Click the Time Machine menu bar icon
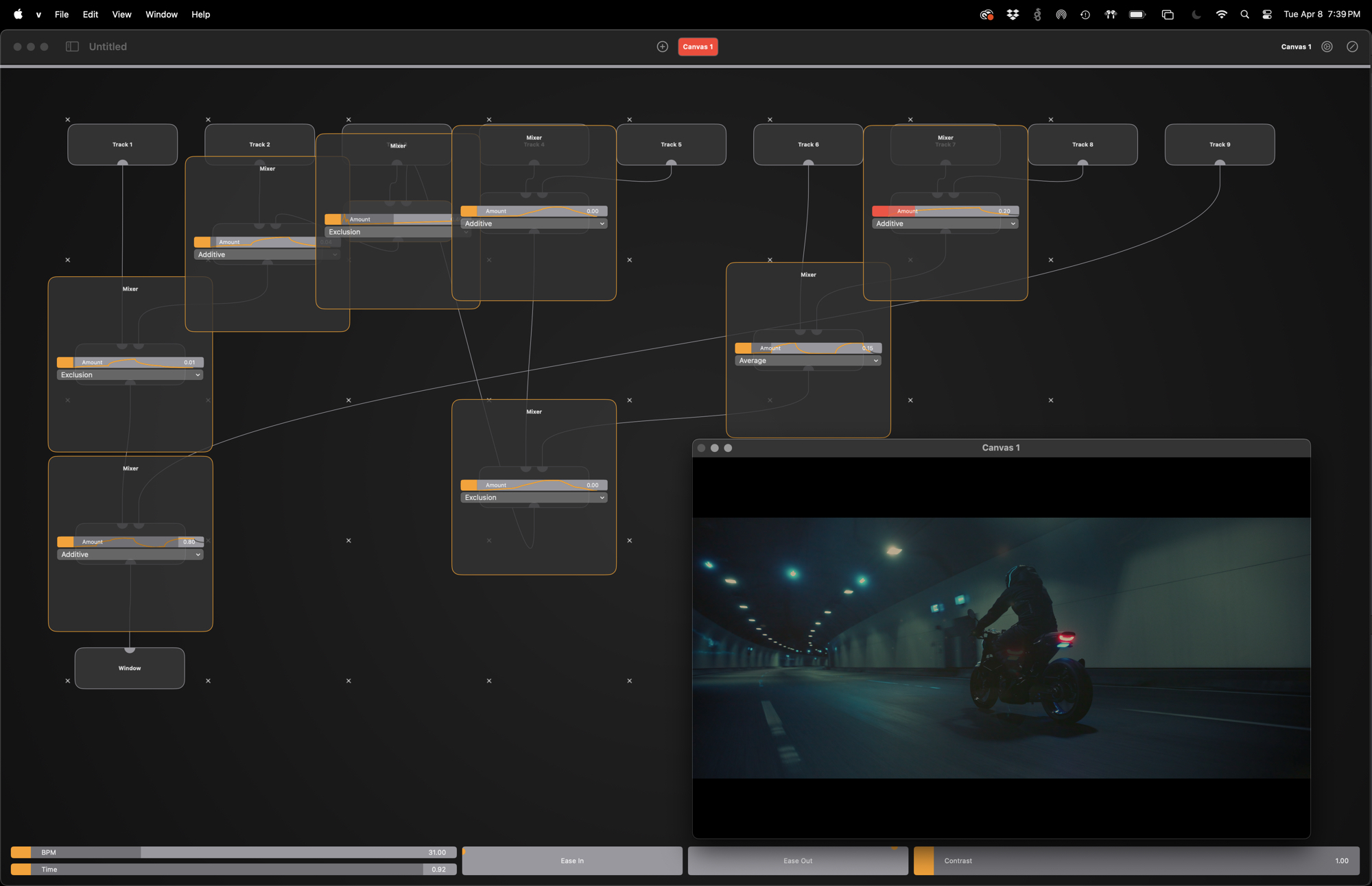 (x=1085, y=14)
